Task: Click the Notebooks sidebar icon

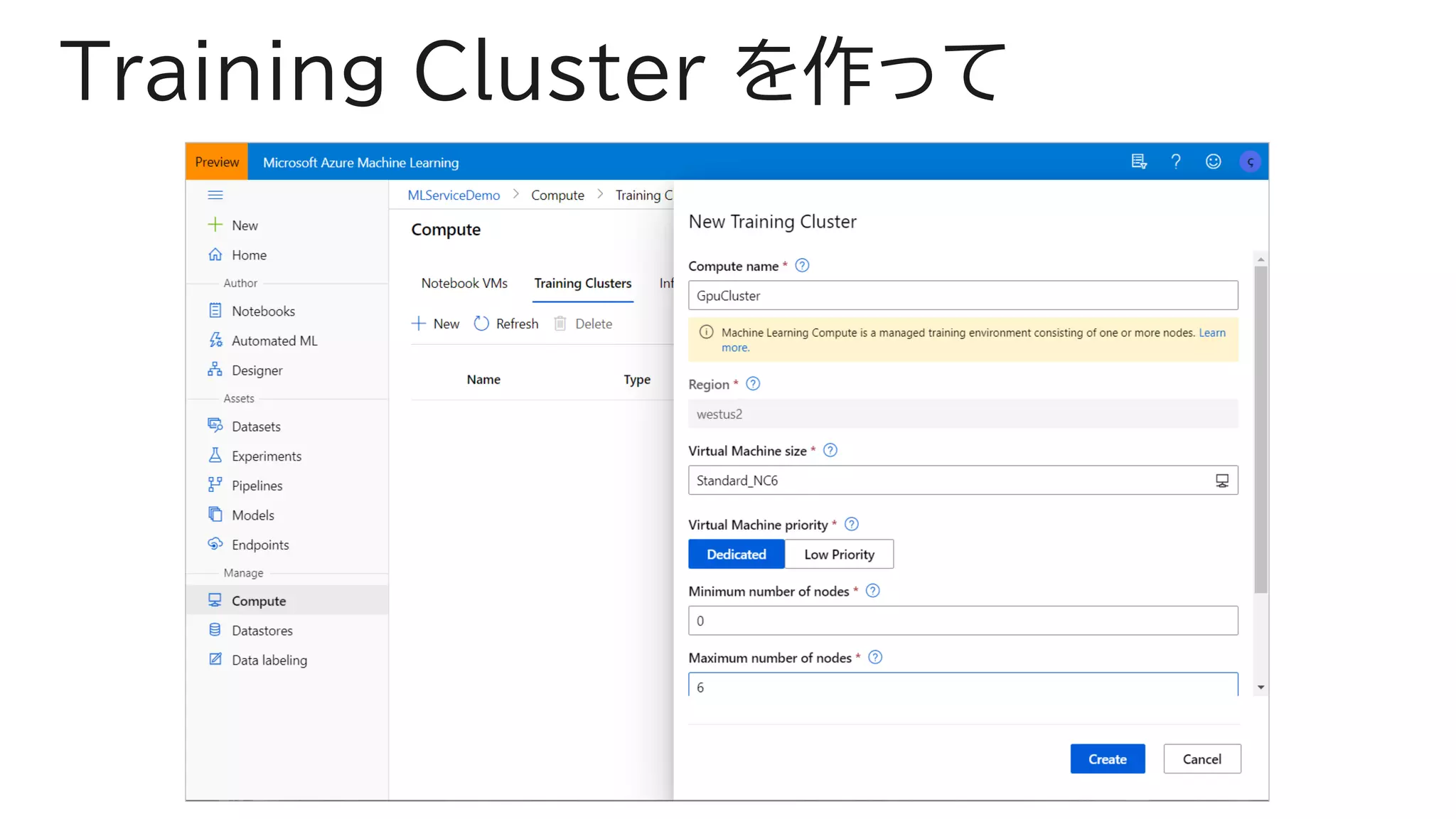Action: coord(215,311)
